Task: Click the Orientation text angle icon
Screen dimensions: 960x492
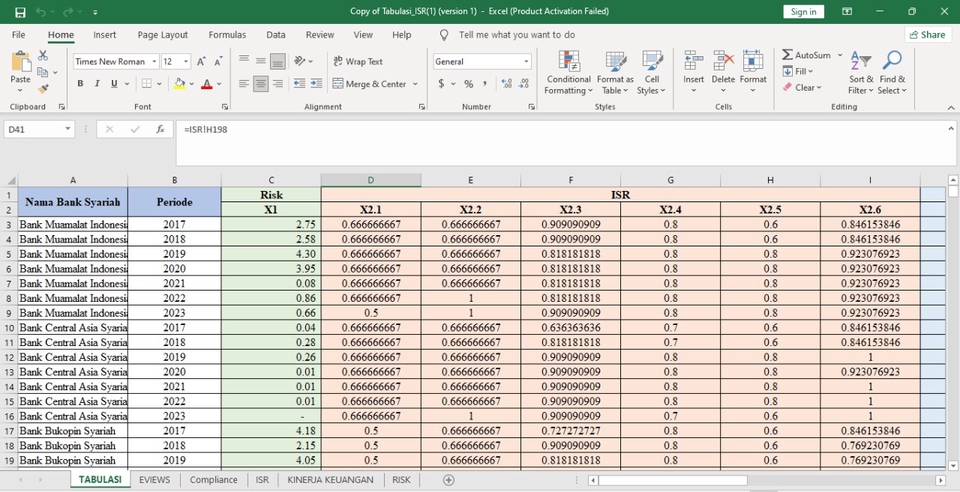Action: tap(300, 61)
